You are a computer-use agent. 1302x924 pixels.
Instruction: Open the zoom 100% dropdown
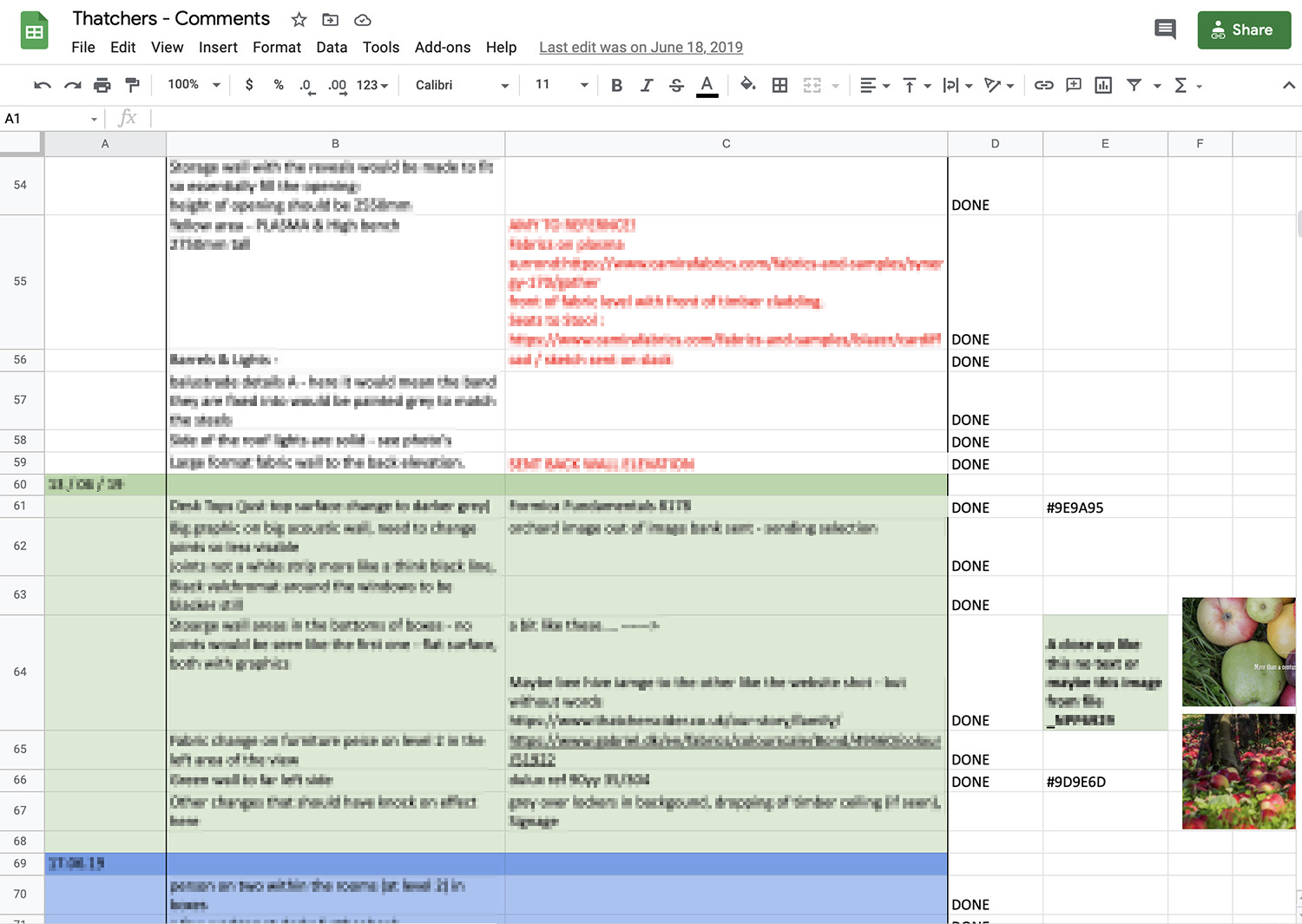[x=194, y=85]
